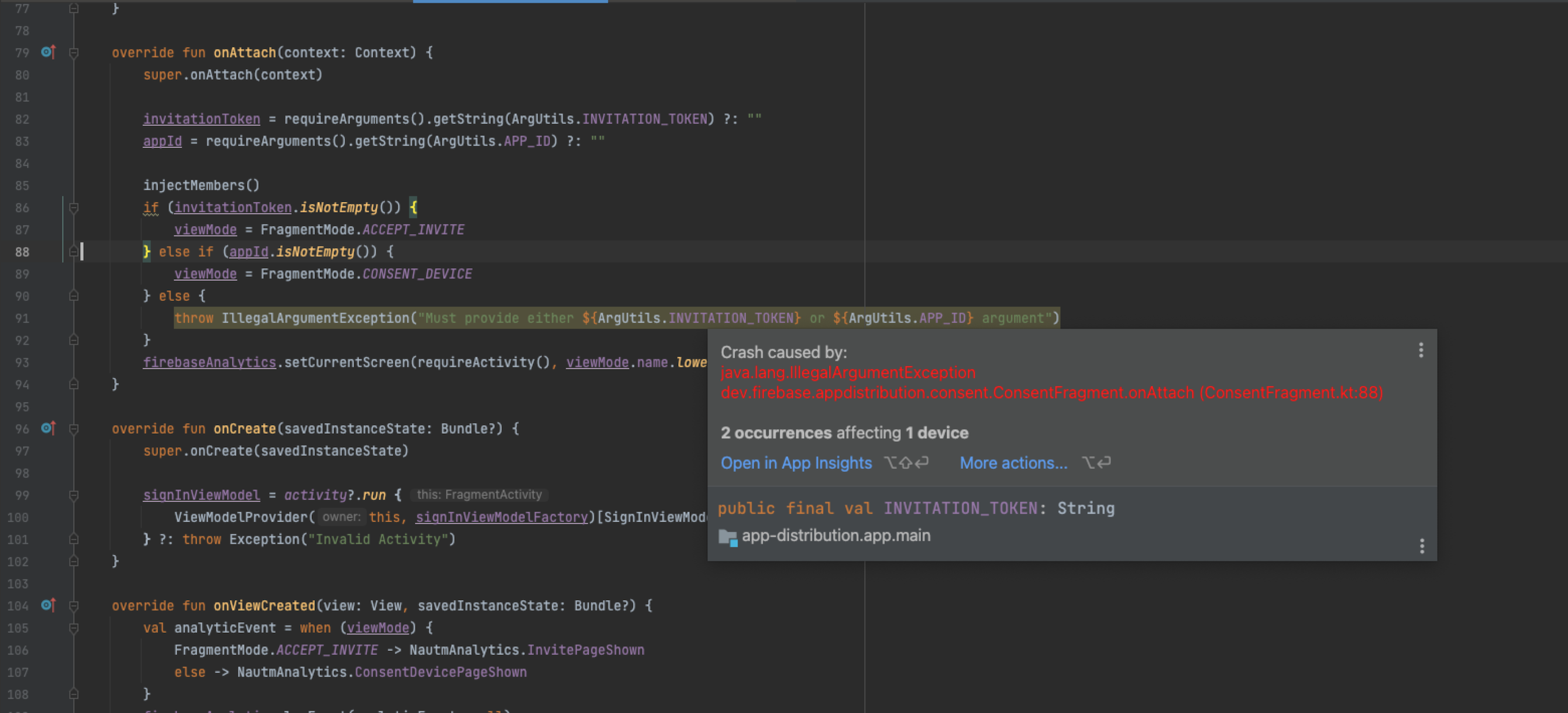Viewport: 1568px width, 713px height.
Task: Click on line 91 throw statement
Action: pyautogui.click(x=194, y=318)
